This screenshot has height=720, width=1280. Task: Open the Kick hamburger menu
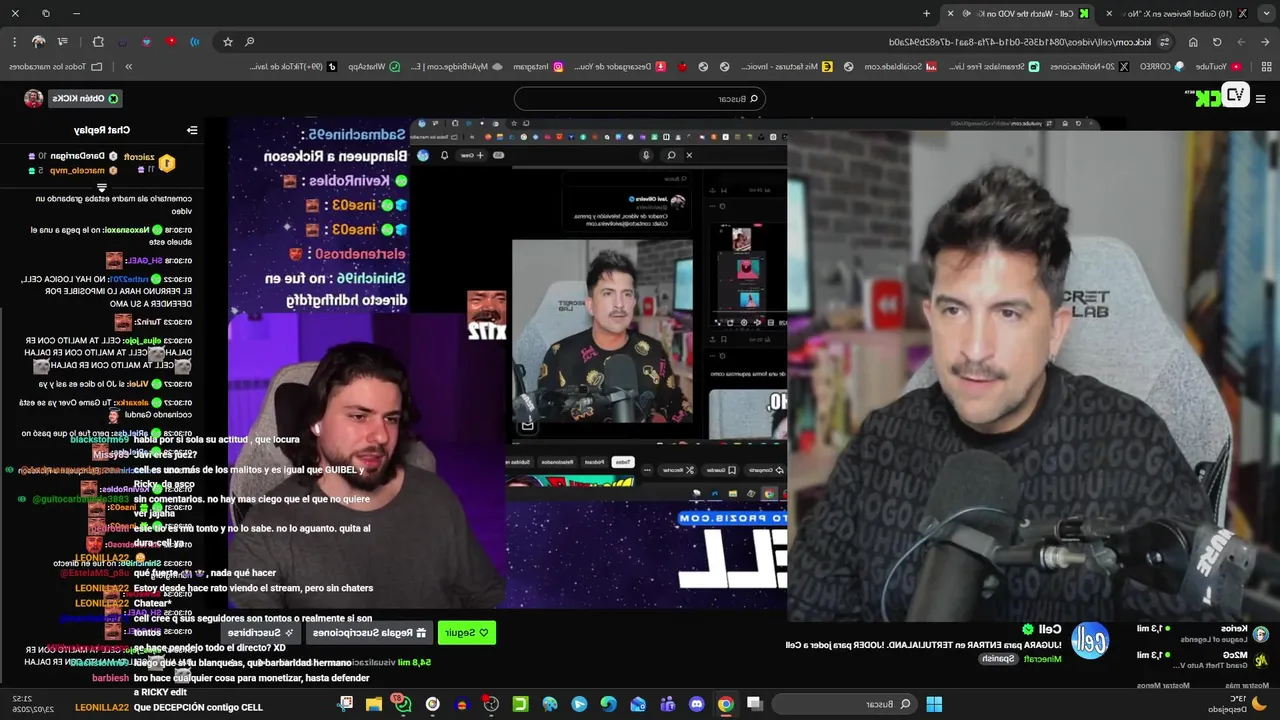[1260, 99]
